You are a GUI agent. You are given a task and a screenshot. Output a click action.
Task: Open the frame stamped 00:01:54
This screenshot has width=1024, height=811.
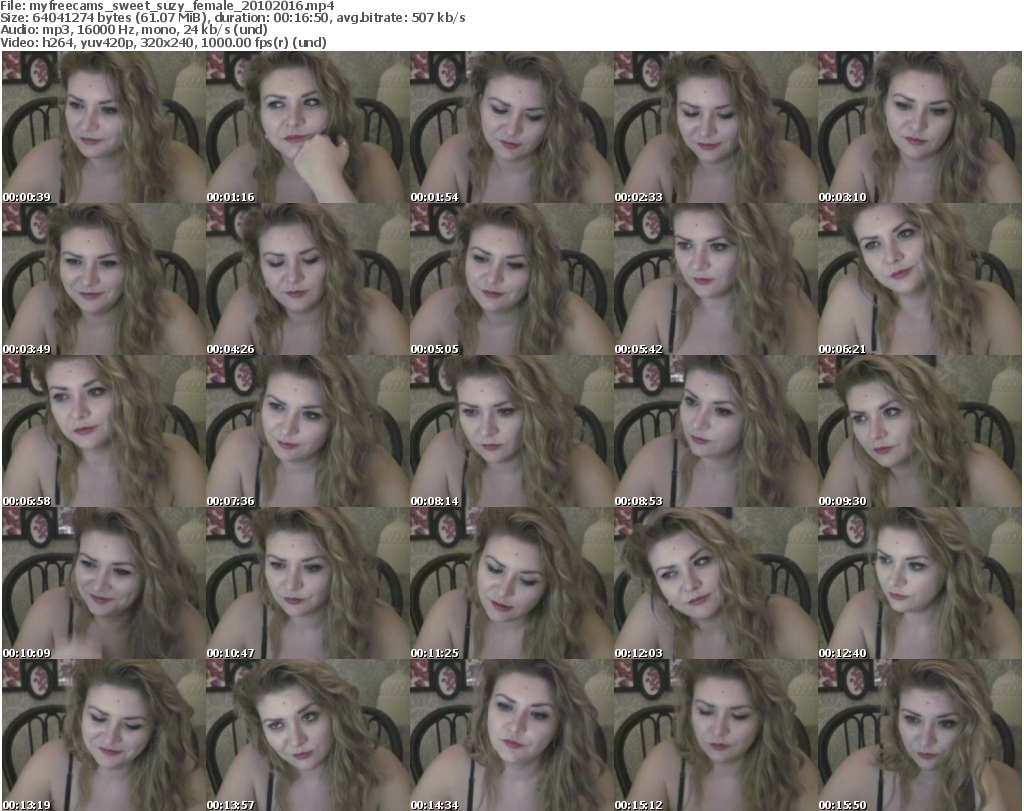511,127
